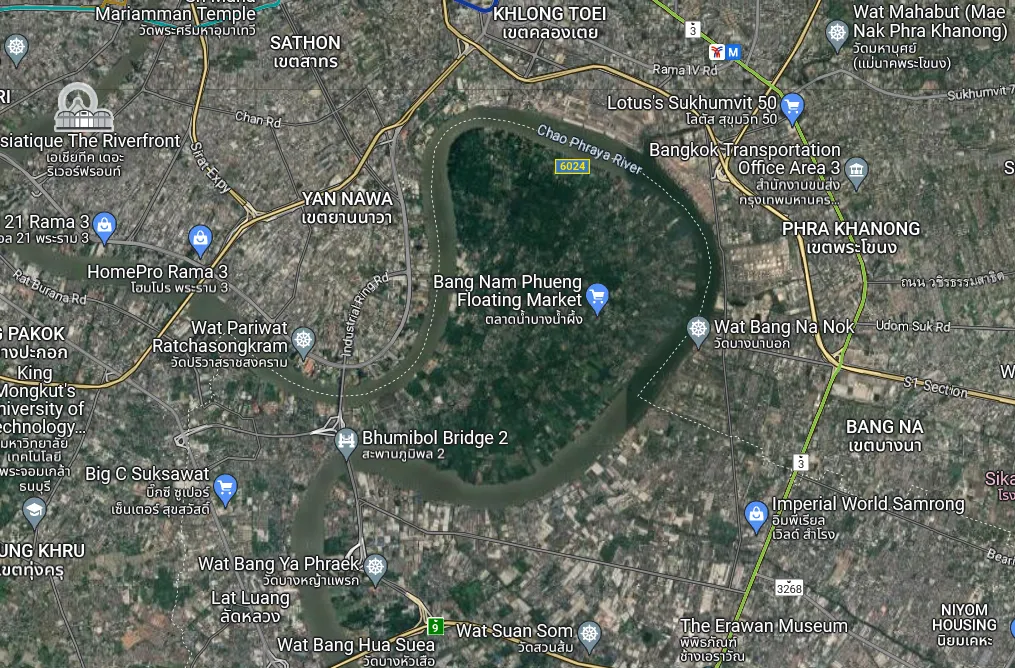
Task: Click the MRT station M icon
Action: tap(733, 52)
